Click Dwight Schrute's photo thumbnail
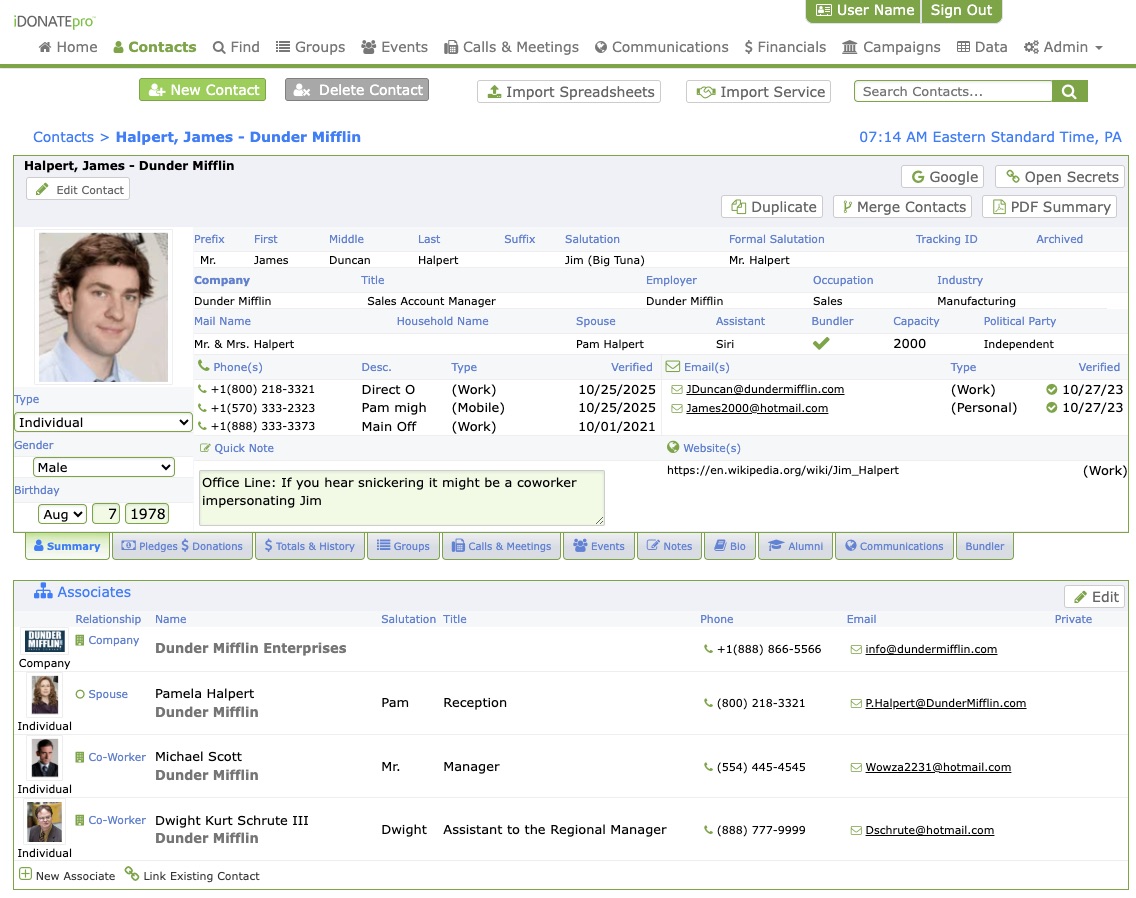 45,822
